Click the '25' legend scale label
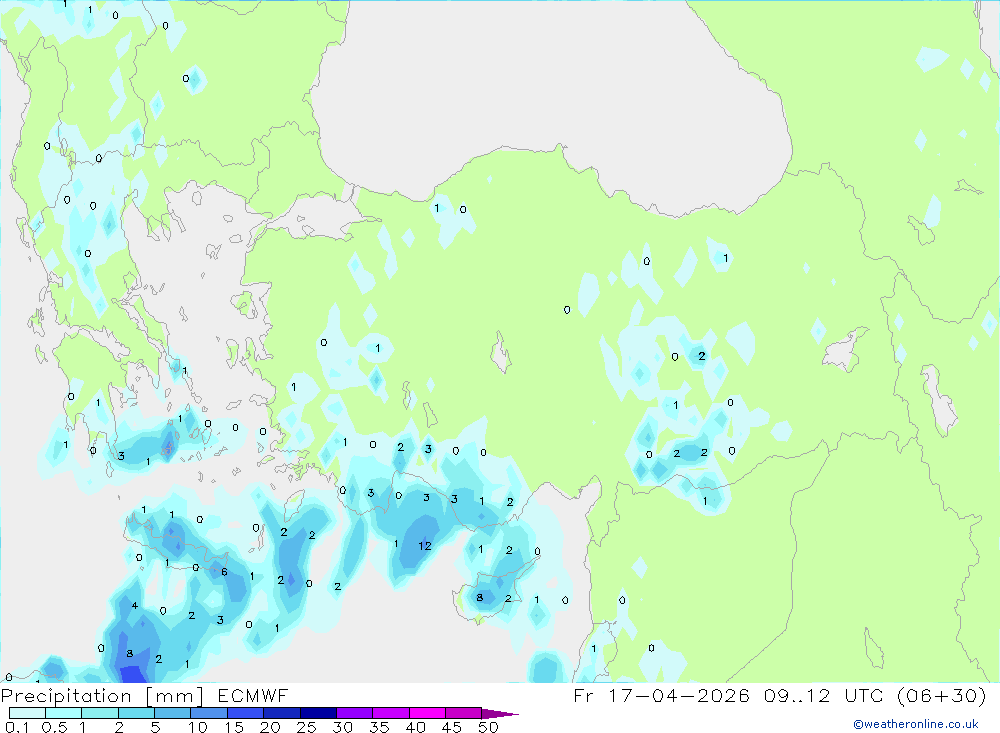The height and width of the screenshot is (733, 1000). [307, 727]
